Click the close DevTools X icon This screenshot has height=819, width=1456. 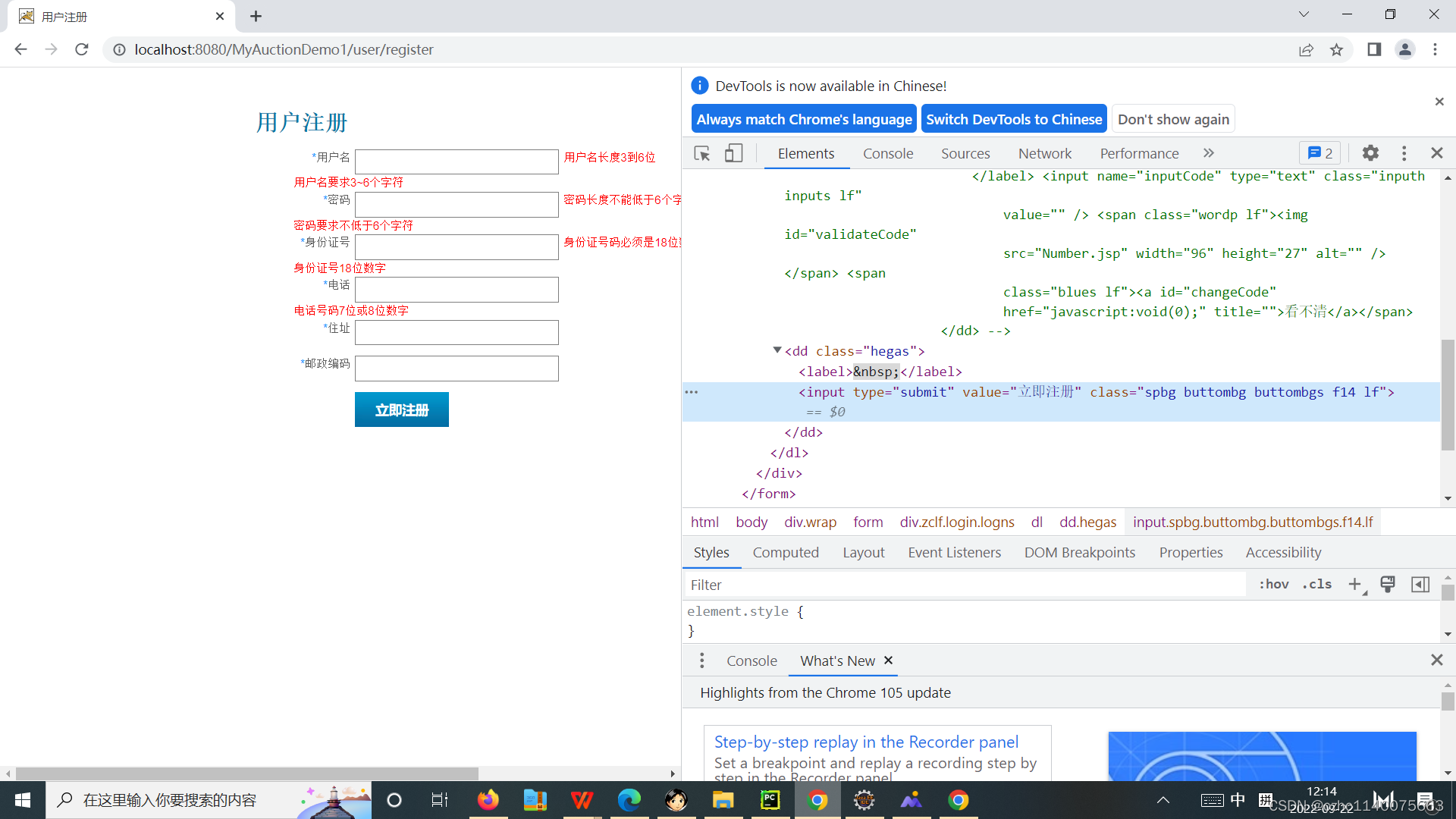coord(1437,153)
